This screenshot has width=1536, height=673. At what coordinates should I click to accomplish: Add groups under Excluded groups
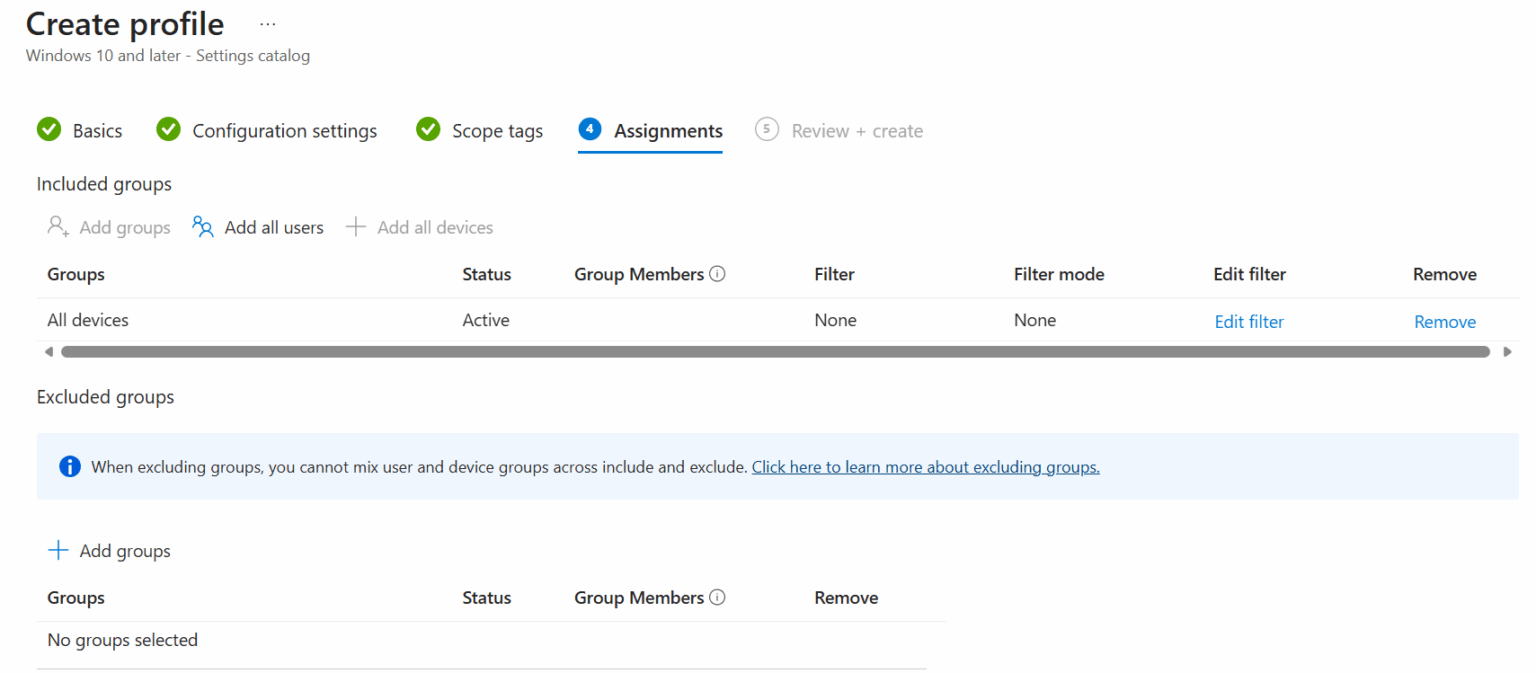coord(109,551)
